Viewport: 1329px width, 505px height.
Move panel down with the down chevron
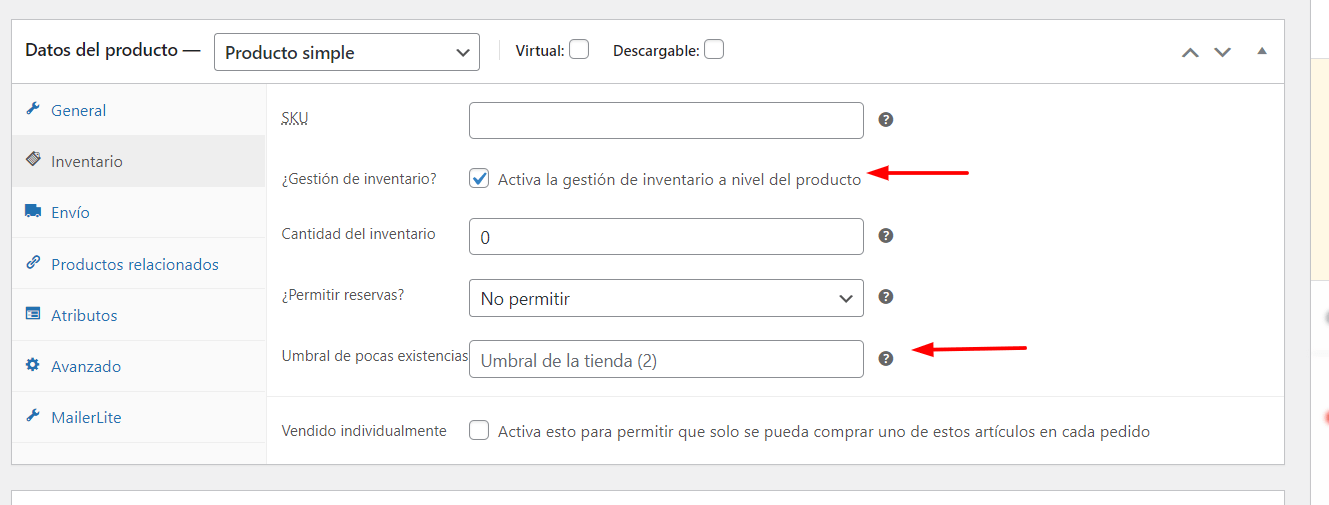1222,52
